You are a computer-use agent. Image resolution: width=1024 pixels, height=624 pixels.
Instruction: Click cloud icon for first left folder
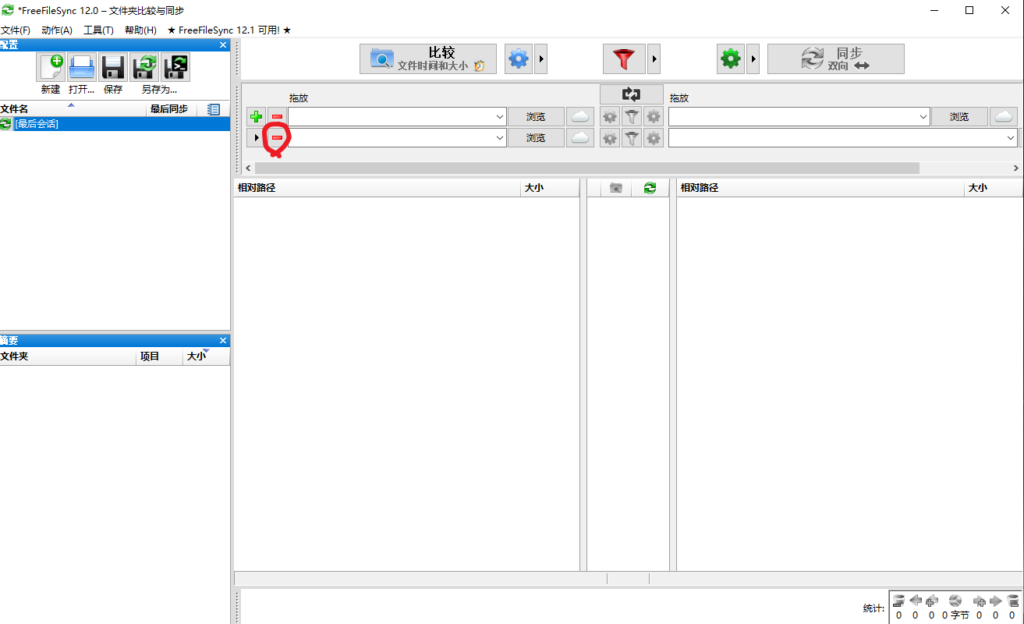[x=580, y=117]
